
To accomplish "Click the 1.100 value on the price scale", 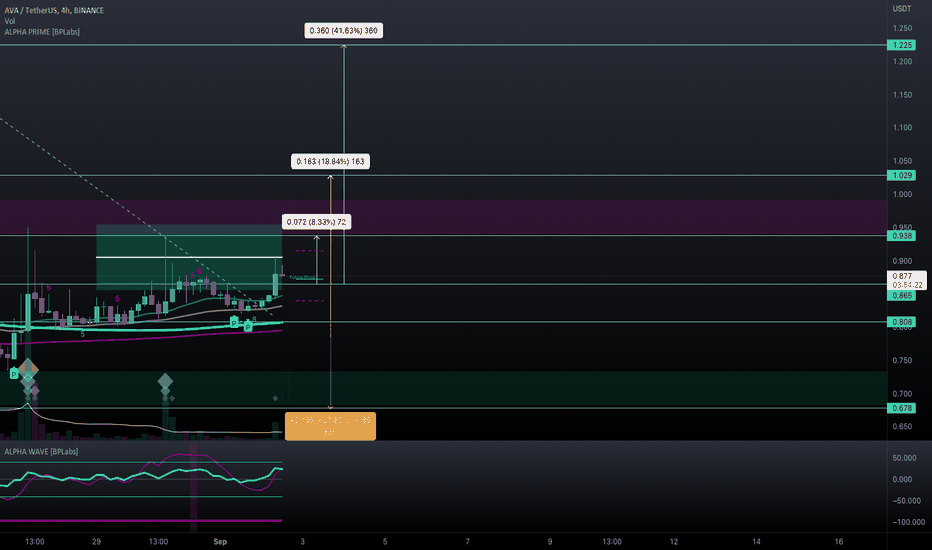I will pyautogui.click(x=902, y=127).
